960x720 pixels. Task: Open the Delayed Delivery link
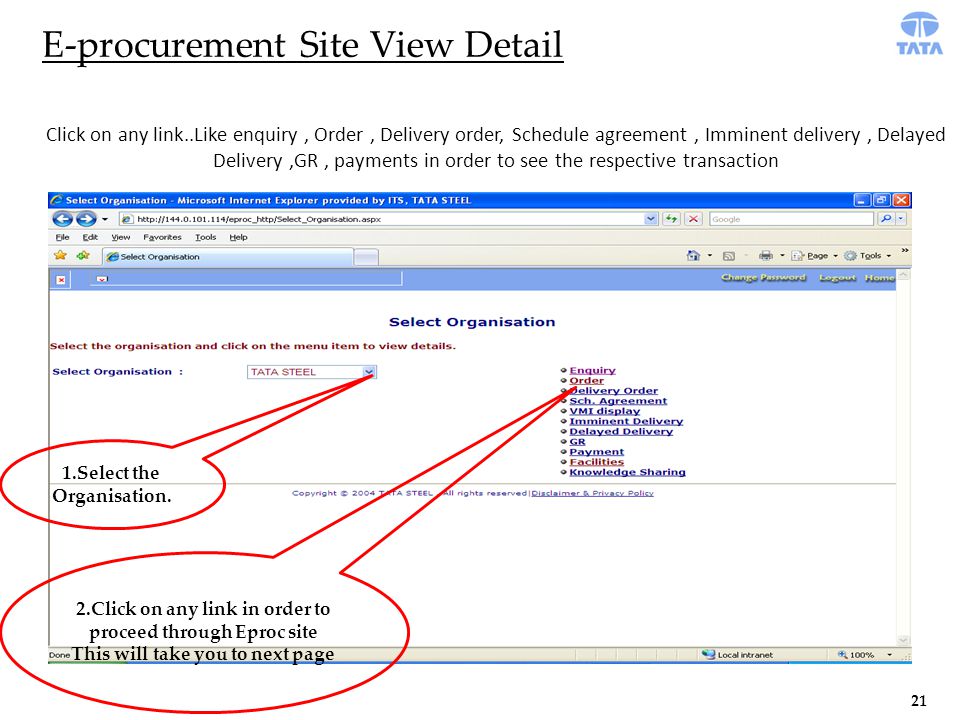(x=621, y=432)
